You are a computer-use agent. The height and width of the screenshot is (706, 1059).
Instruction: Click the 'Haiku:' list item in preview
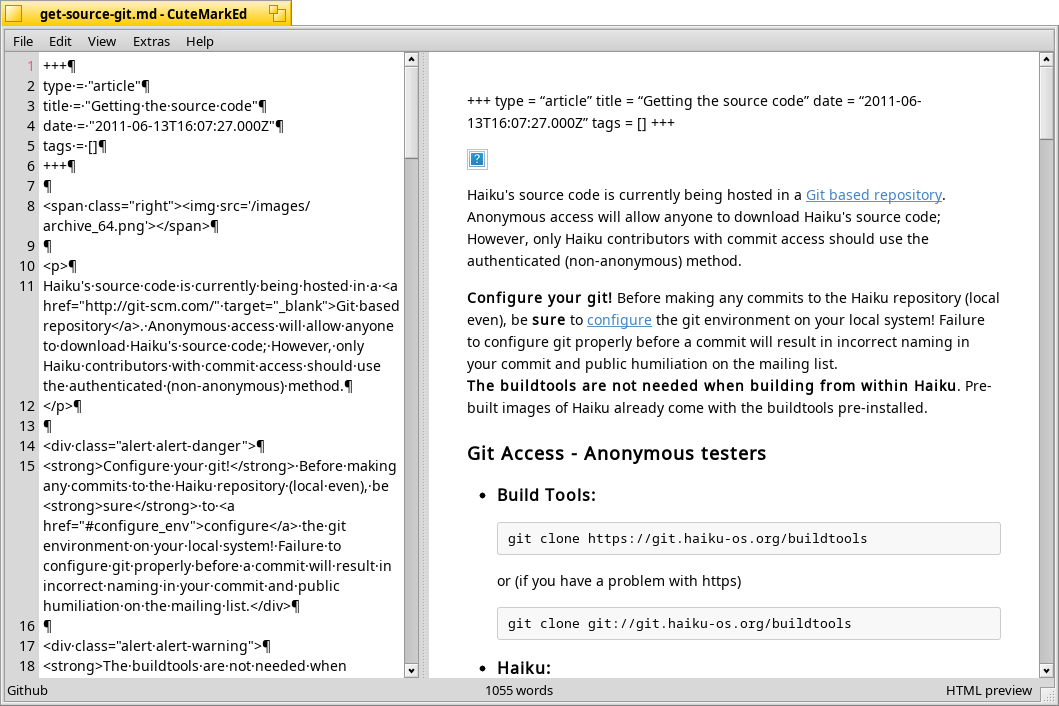(524, 668)
